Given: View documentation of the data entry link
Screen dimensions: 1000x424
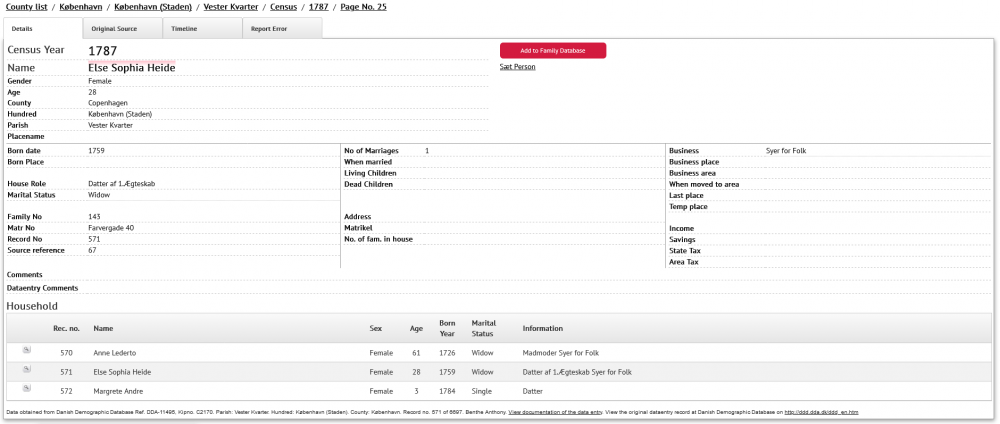Looking at the screenshot, I should [x=555, y=412].
